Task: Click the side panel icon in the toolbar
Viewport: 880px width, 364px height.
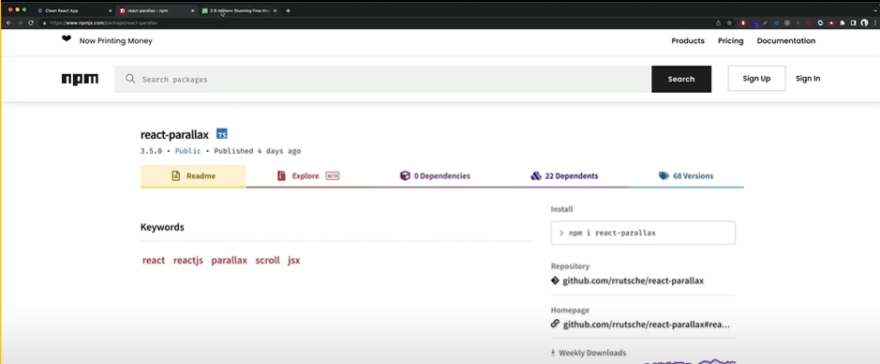Action: pyautogui.click(x=854, y=23)
